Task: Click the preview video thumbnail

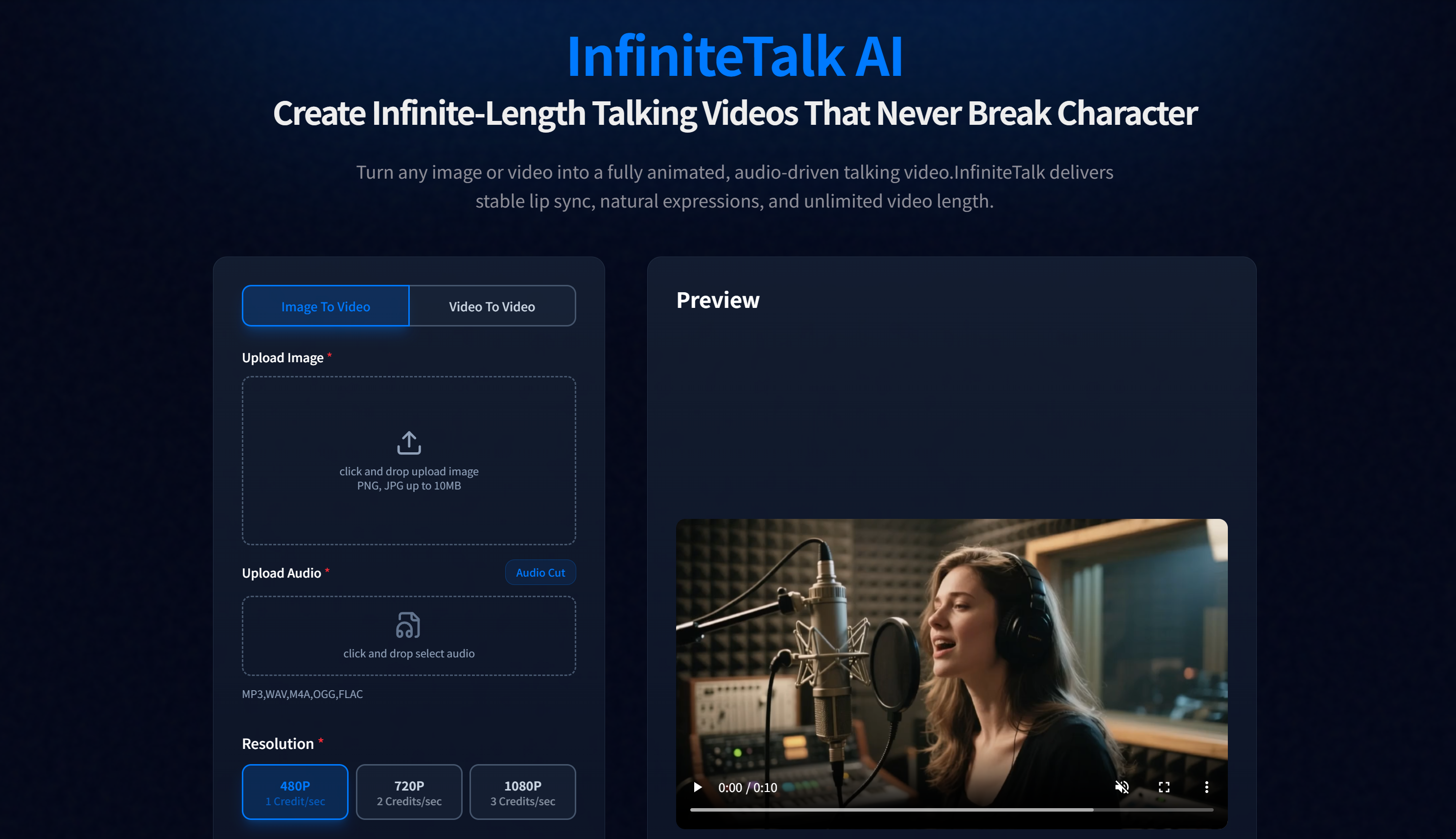Action: click(x=952, y=674)
